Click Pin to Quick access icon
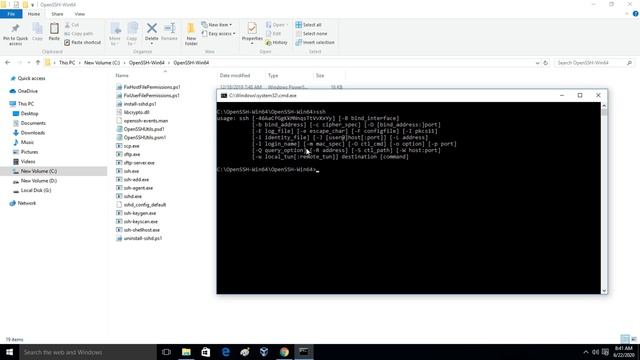The width and height of the screenshot is (640, 360). click(x=16, y=34)
